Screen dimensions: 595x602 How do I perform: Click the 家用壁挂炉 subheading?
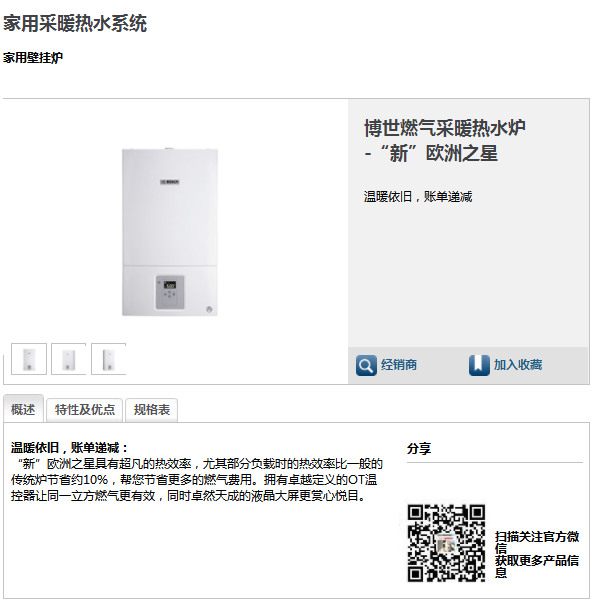(33, 58)
